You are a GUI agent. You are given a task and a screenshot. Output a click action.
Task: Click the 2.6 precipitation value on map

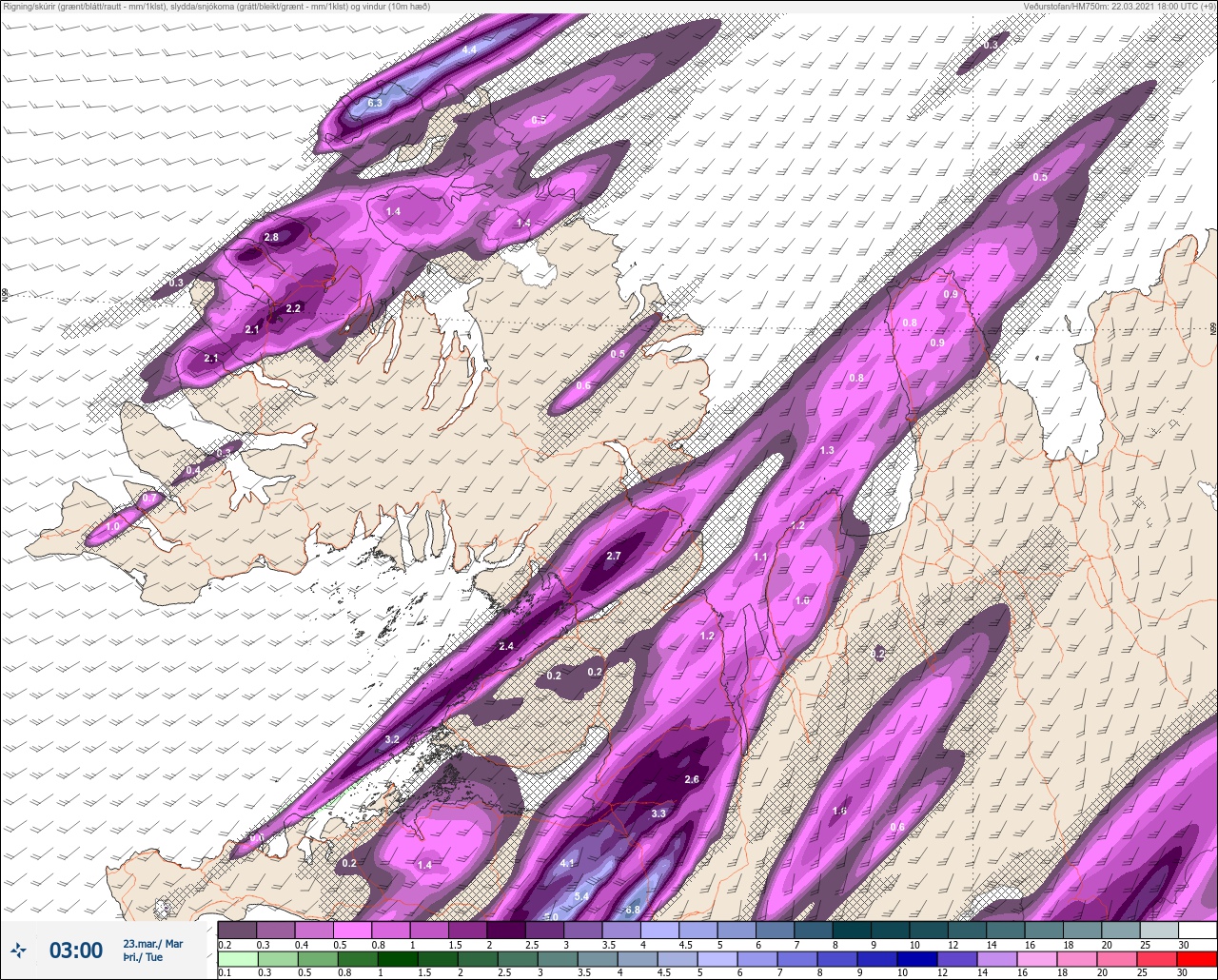[x=692, y=779]
